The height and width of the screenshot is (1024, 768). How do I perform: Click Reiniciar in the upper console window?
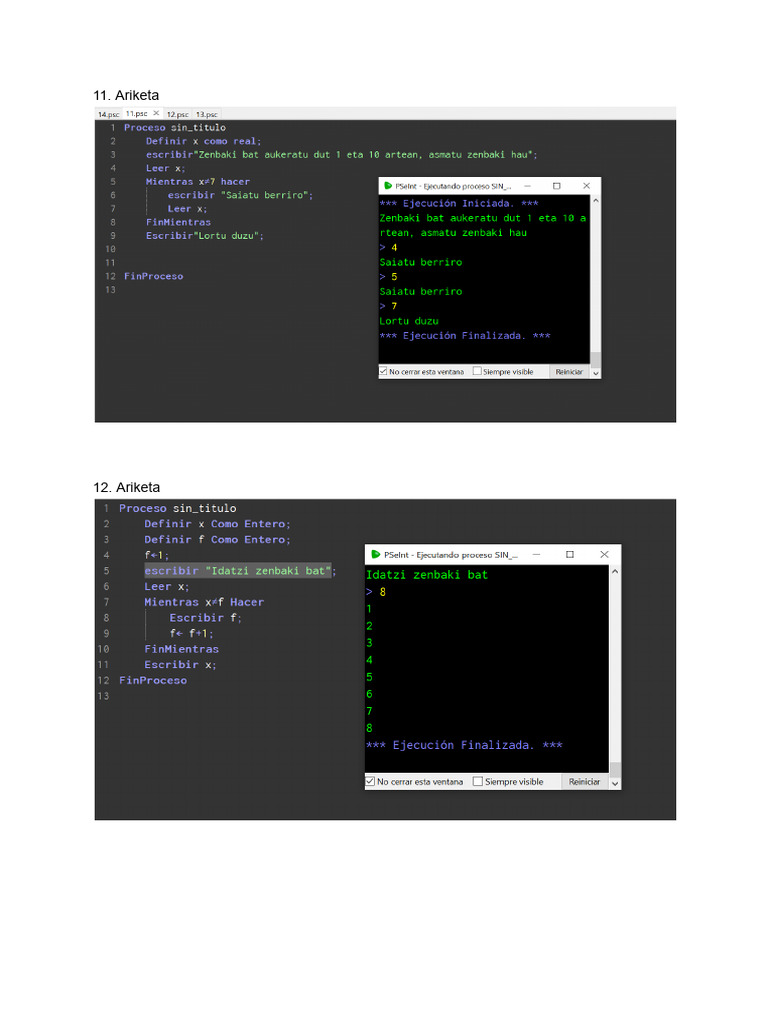[569, 372]
